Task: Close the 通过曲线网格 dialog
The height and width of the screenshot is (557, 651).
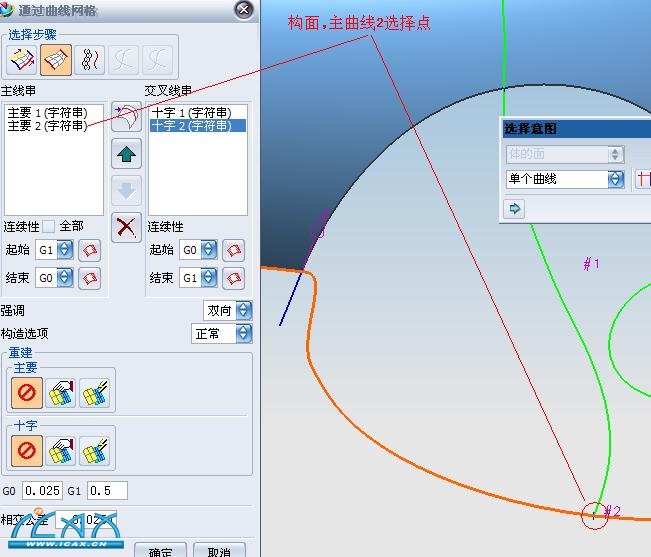Action: pos(244,9)
